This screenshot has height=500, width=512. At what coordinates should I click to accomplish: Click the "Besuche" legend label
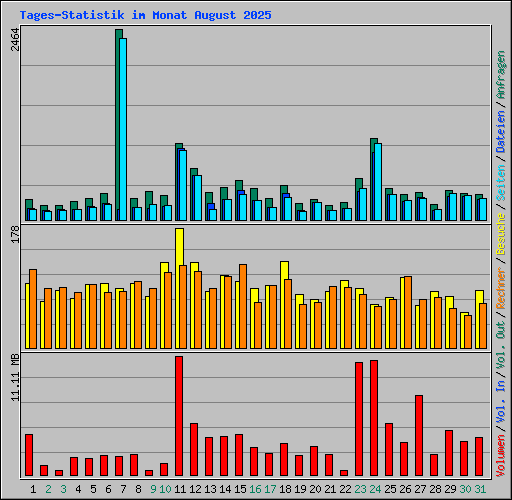click(x=501, y=234)
